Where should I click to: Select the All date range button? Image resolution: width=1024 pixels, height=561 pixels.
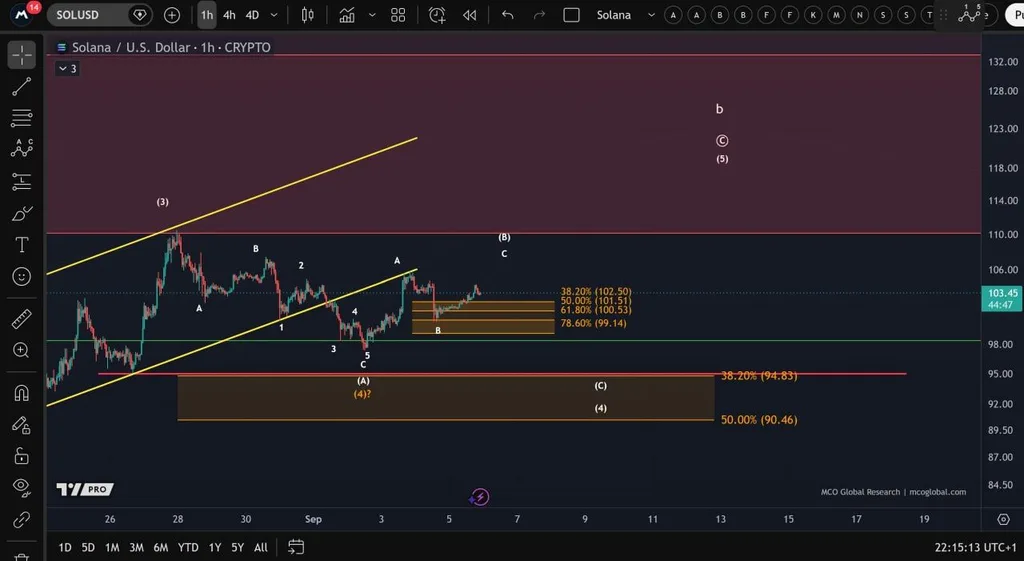(261, 547)
